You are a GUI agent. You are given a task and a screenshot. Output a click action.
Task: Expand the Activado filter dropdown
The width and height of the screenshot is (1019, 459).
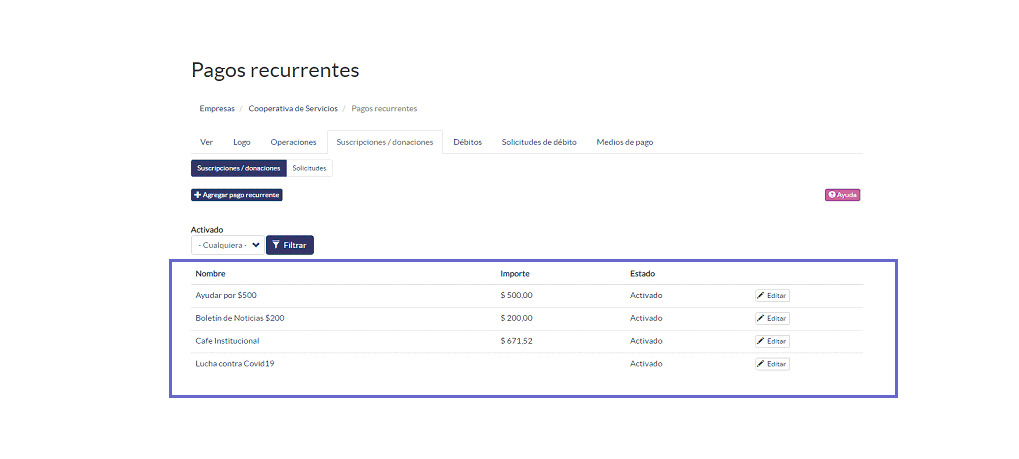pos(227,245)
